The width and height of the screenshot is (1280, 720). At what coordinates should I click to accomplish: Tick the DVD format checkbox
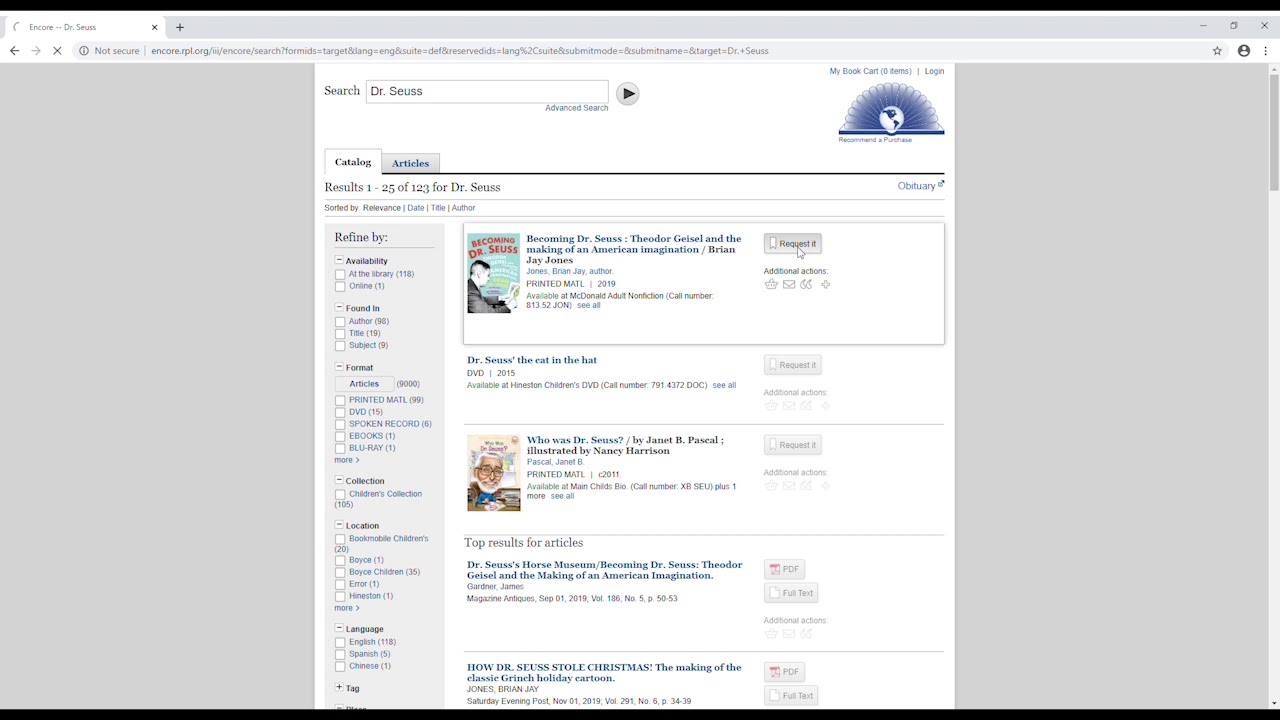coord(340,412)
